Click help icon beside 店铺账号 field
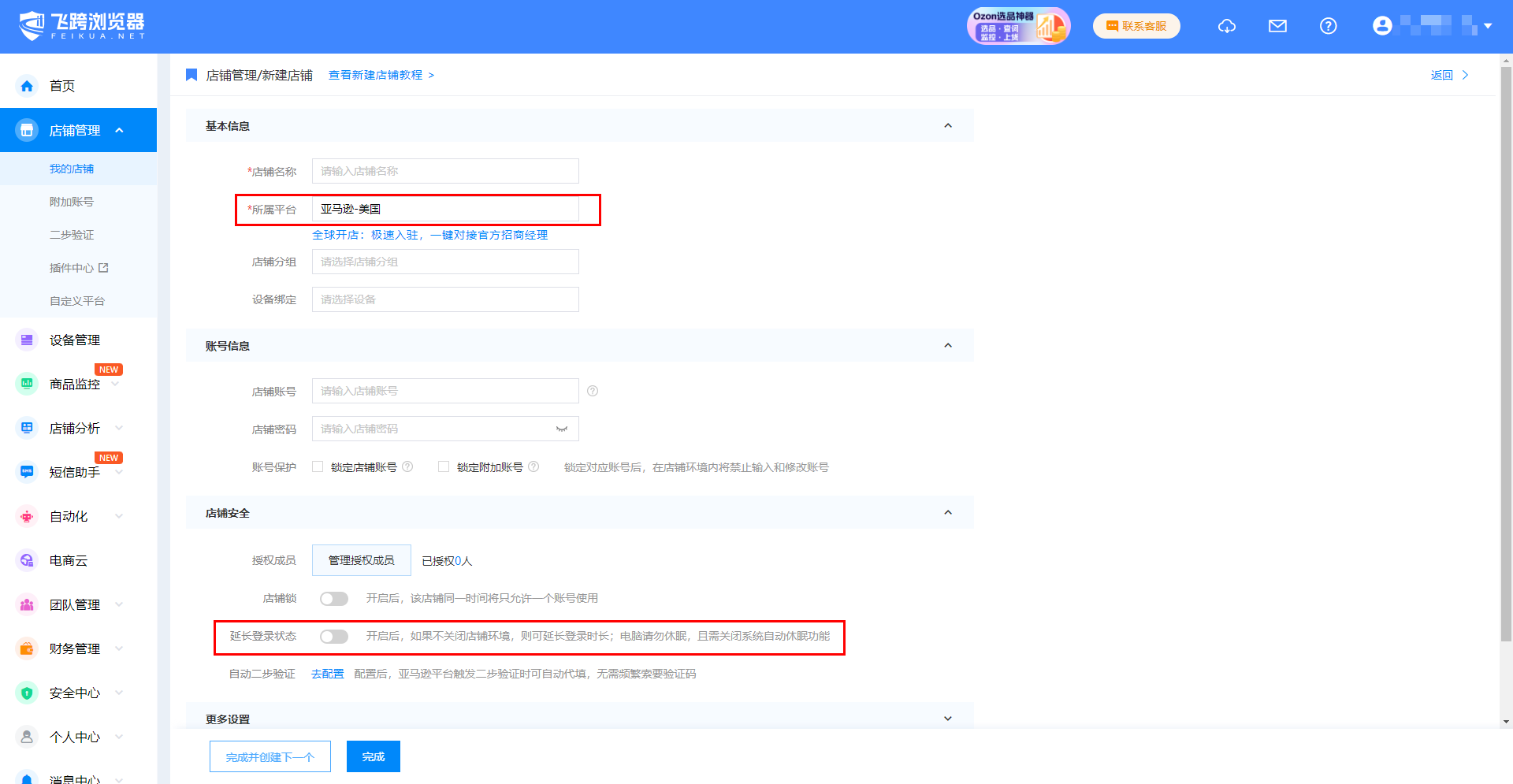The height and width of the screenshot is (784, 1513). (x=593, y=391)
